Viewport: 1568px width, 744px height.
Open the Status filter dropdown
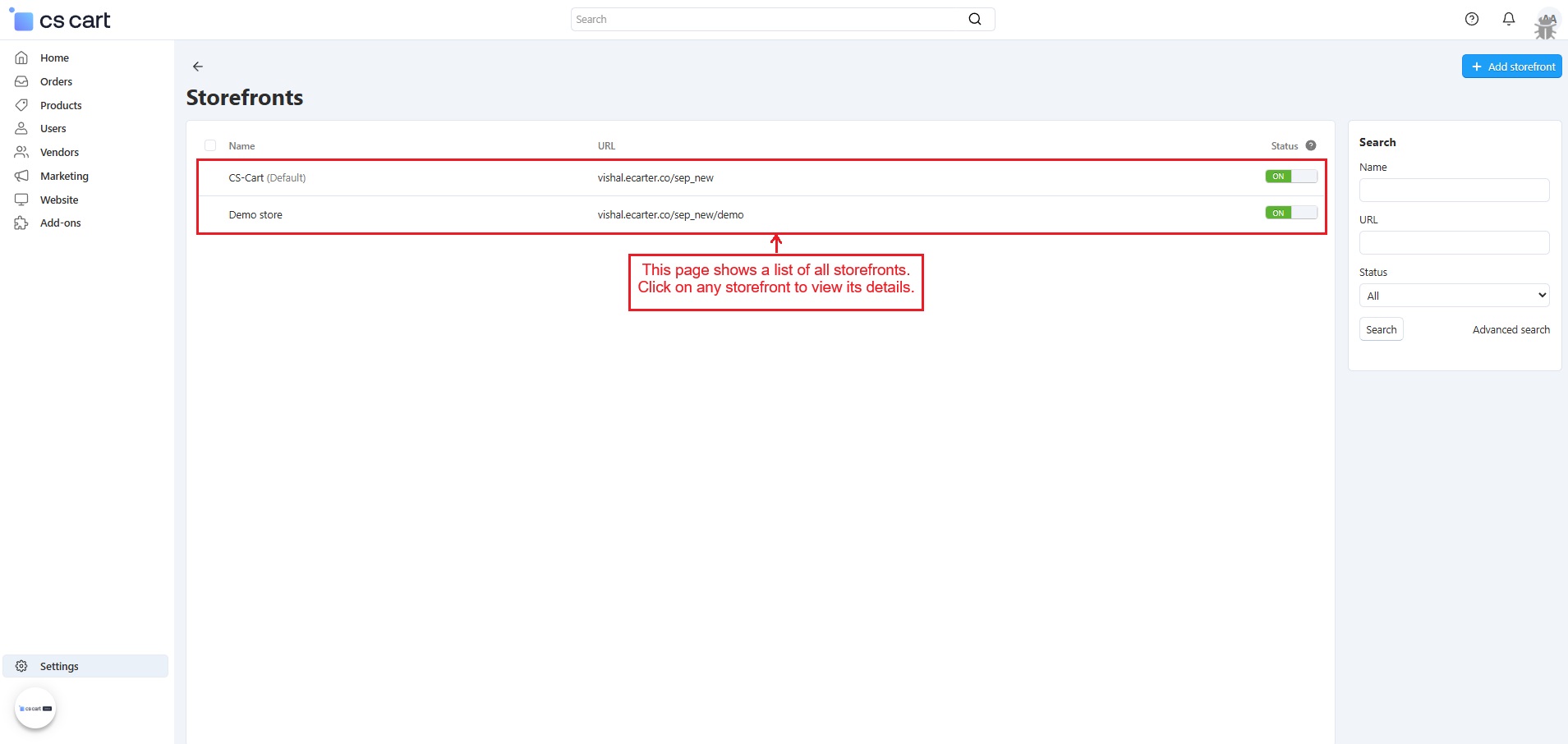[1454, 296]
